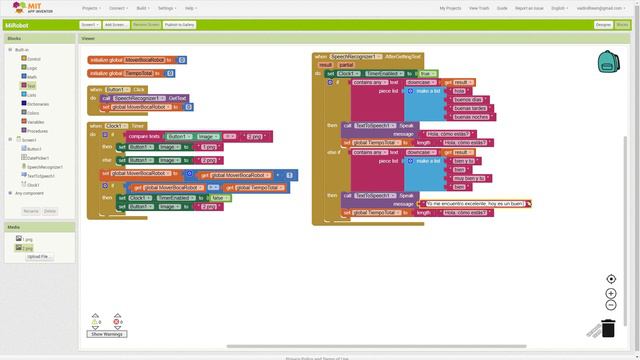Click the Rename button
640x360 pixels.
point(31,211)
